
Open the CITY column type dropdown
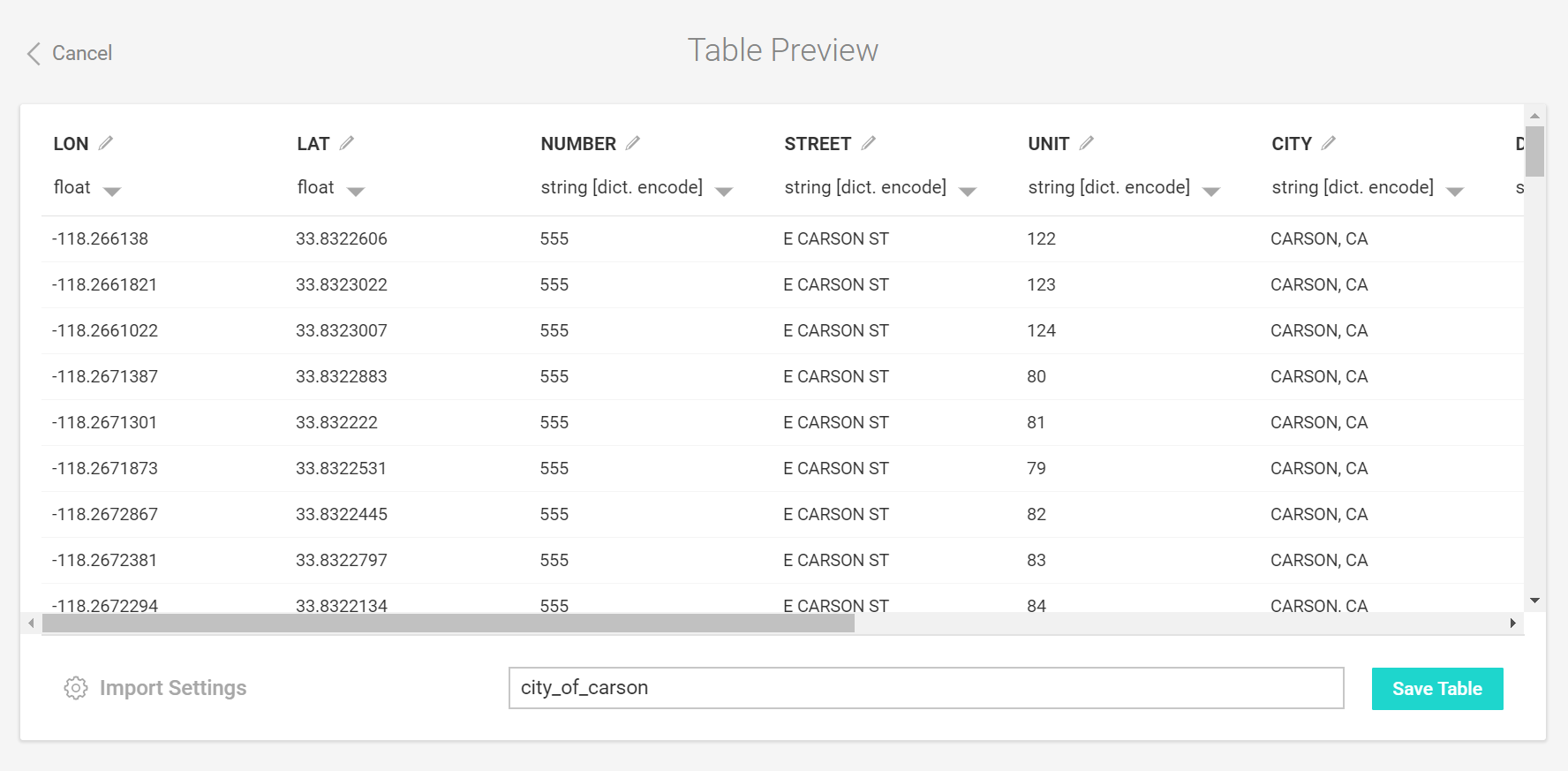1455,191
